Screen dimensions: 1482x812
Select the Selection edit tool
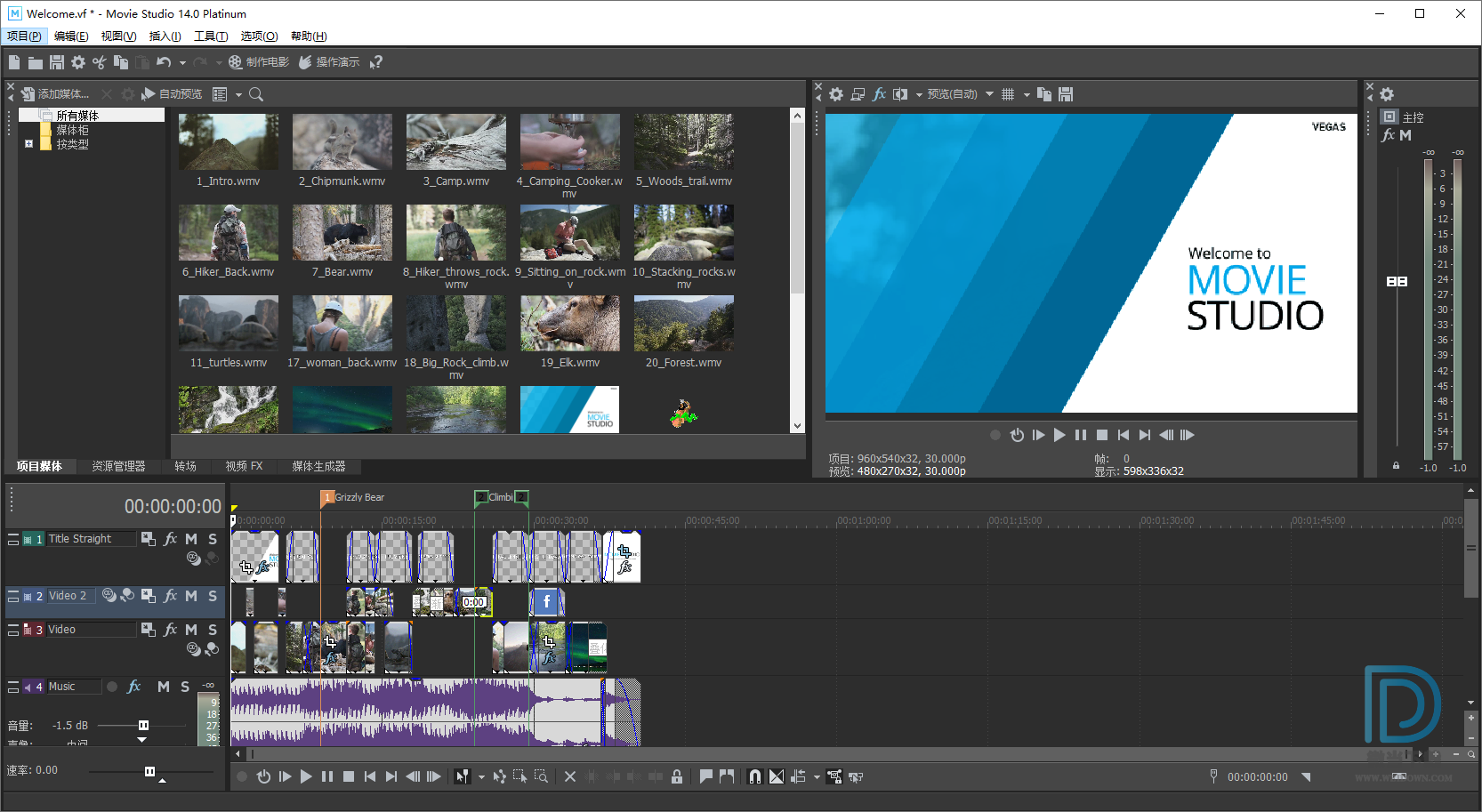[520, 776]
